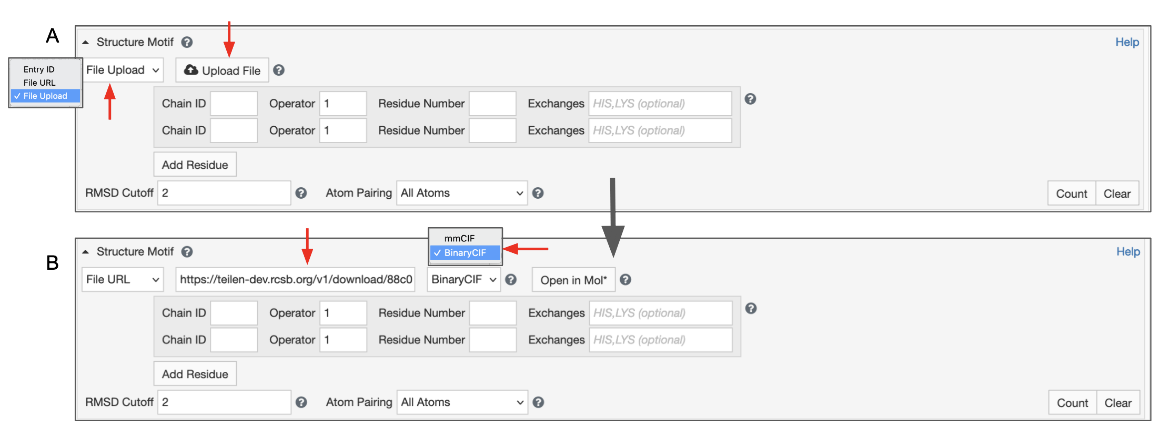Click help icon beside bottom panel Exchanges fields

751,309
